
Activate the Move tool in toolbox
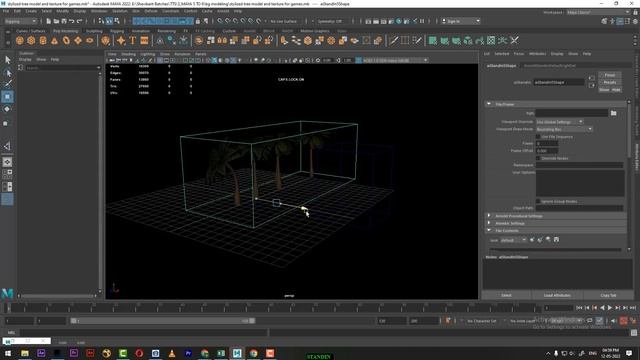point(7,97)
